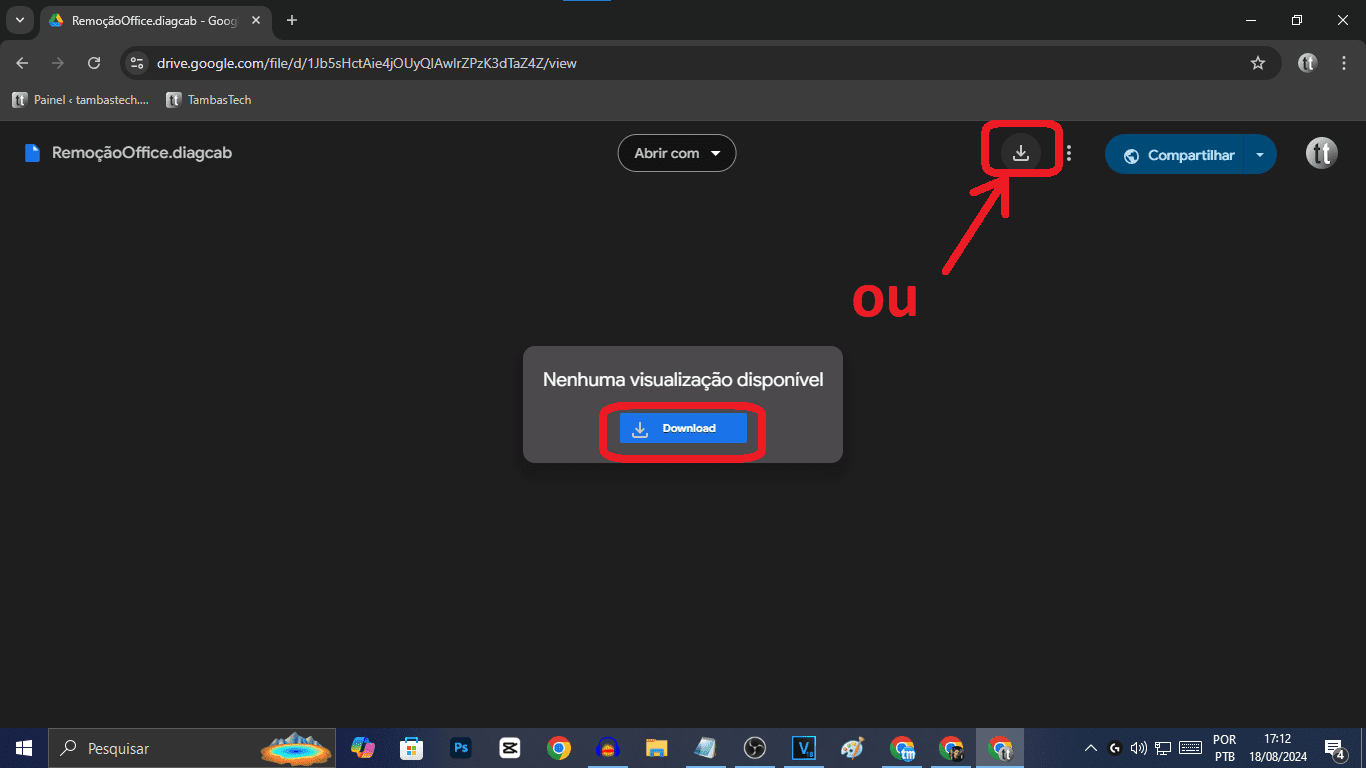1366x768 pixels.
Task: Open the TambasTech bookmark
Action: (209, 99)
